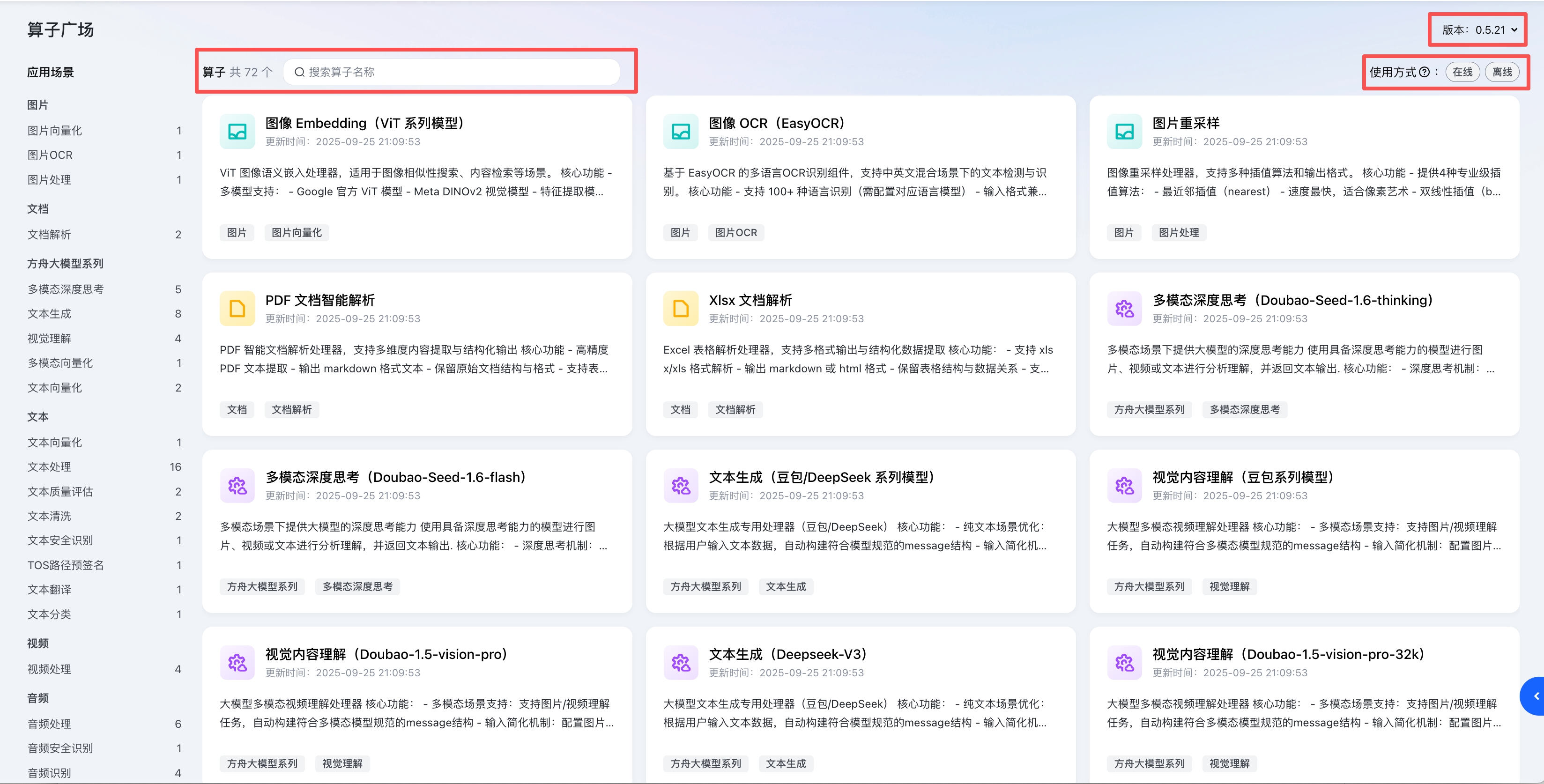Image resolution: width=1544 pixels, height=784 pixels.
Task: Select 文本处理 category with 16 items
Action: click(x=49, y=467)
